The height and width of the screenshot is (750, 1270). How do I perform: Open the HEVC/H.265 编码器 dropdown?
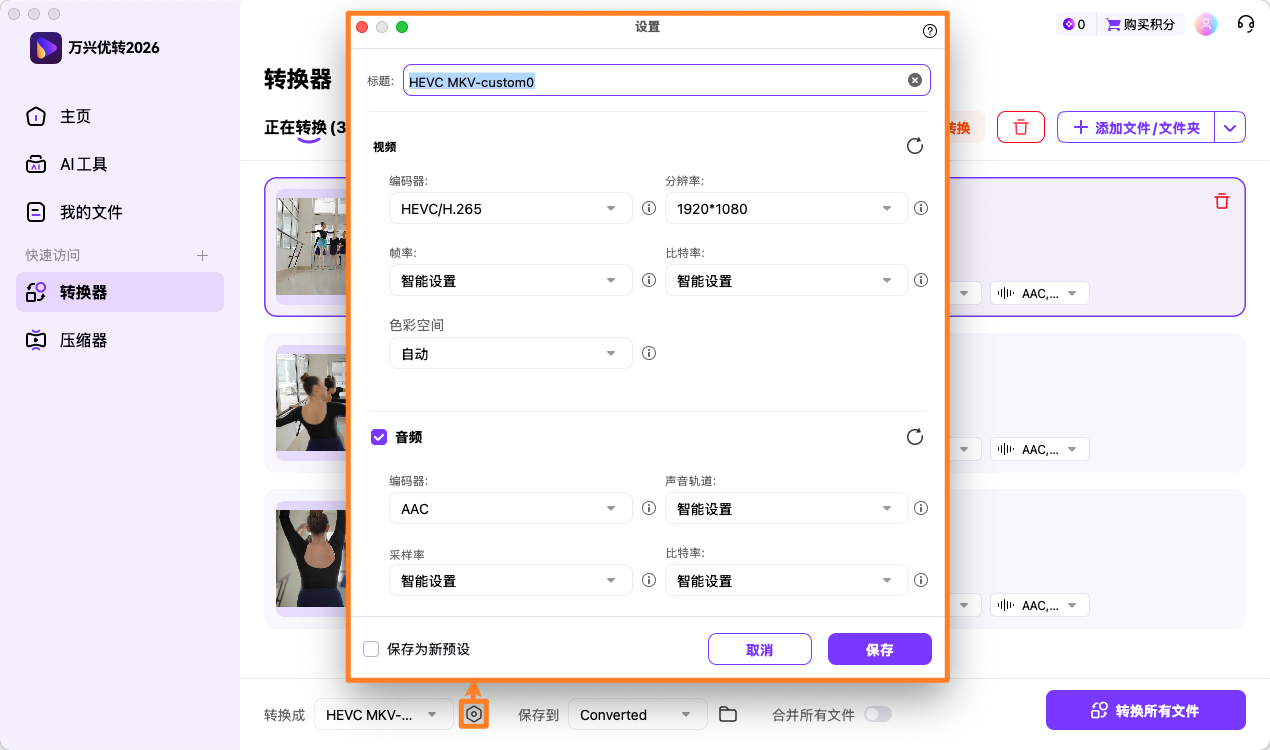point(510,208)
